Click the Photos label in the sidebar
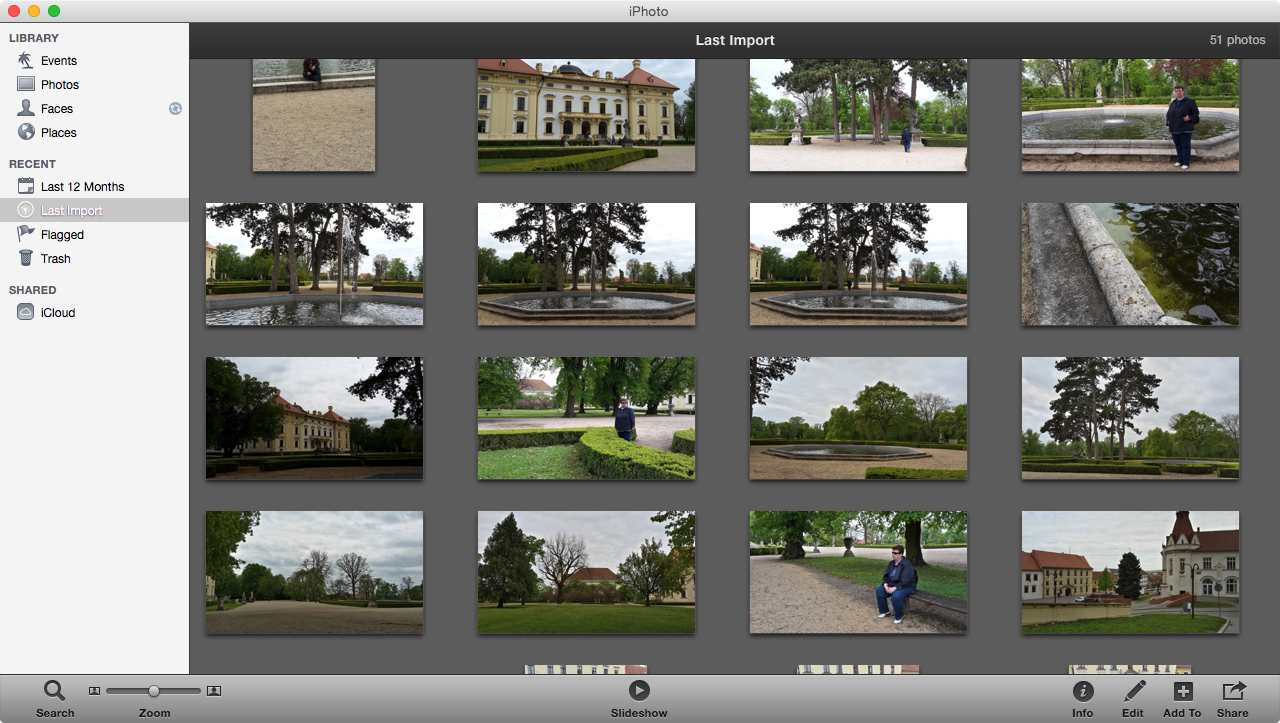The height and width of the screenshot is (723, 1280). pyautogui.click(x=60, y=85)
